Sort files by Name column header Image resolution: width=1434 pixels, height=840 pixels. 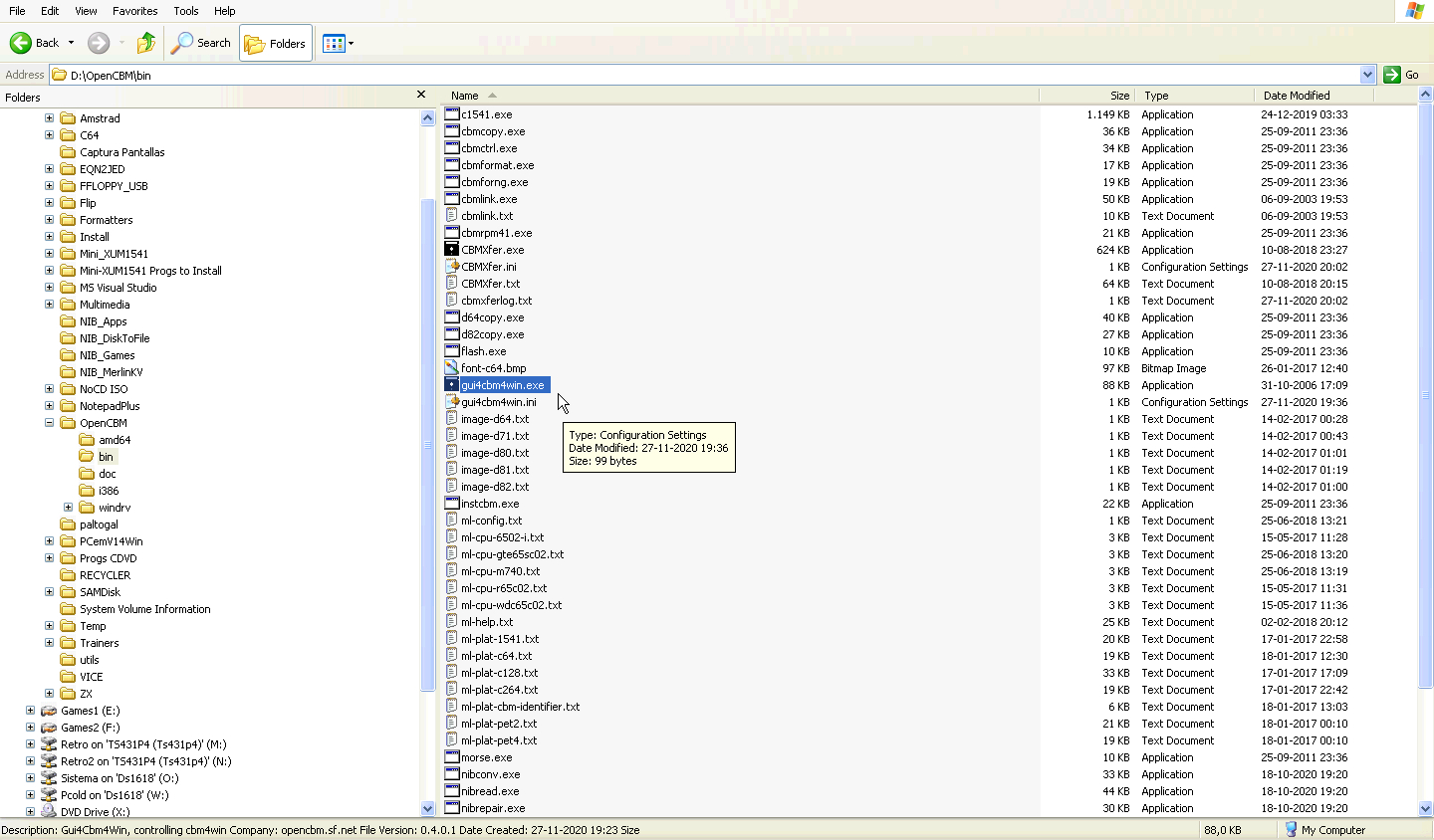pyautogui.click(x=740, y=96)
